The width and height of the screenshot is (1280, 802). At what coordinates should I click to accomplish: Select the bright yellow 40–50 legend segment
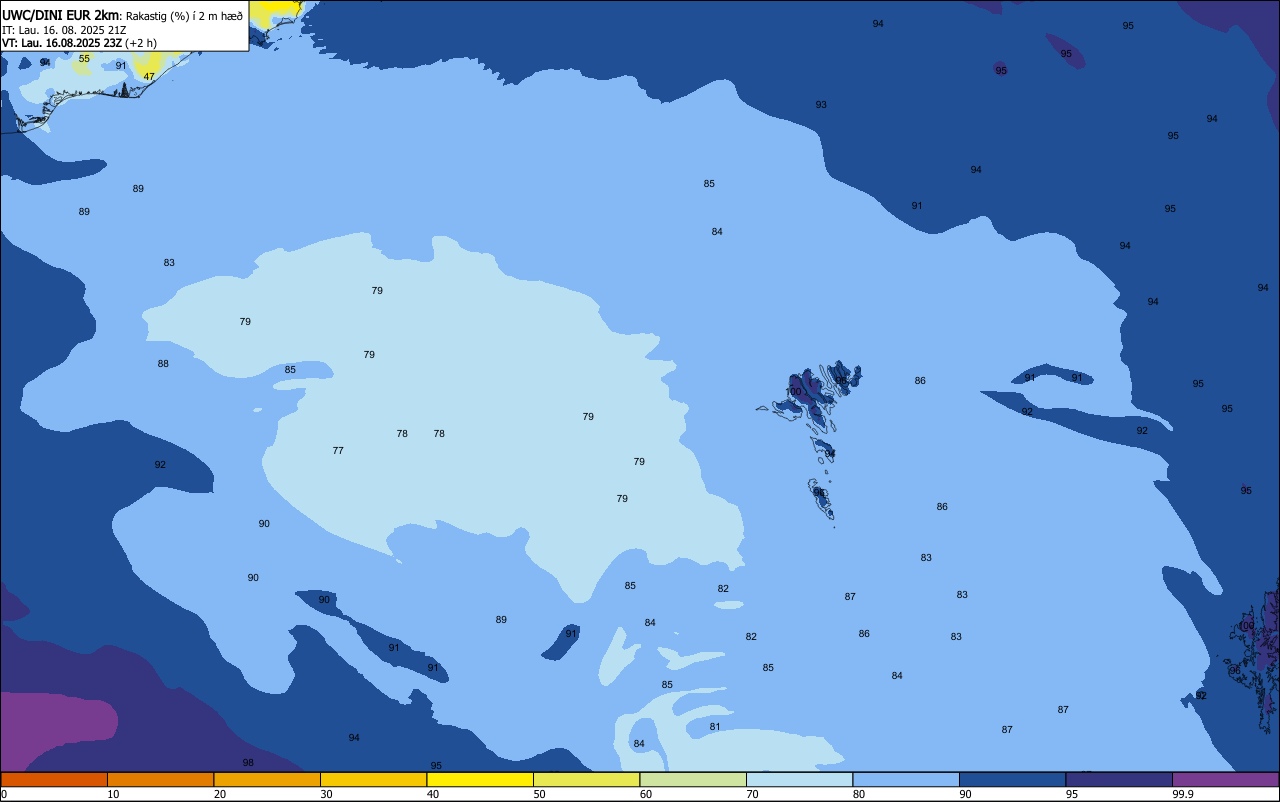click(480, 779)
